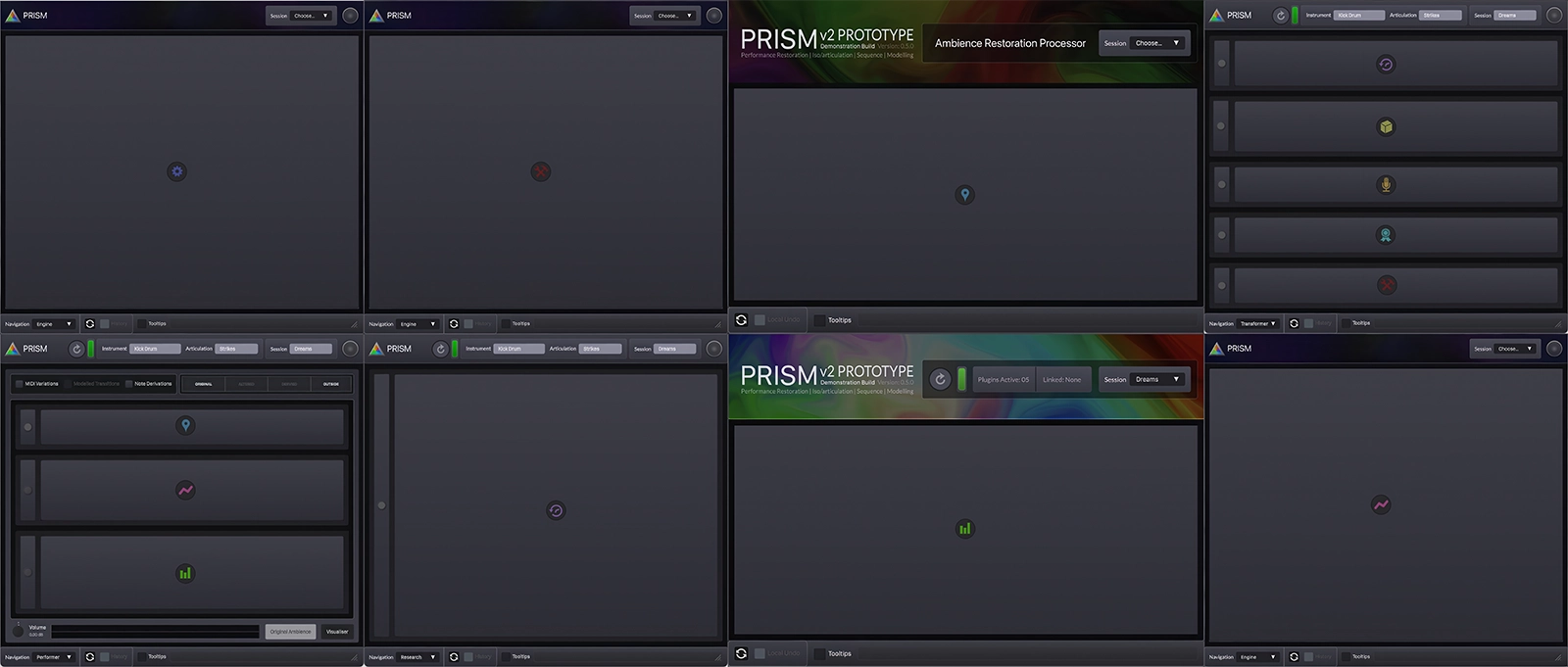This screenshot has width=1568, height=667.
Task: Open the Session Dreams dropdown in the Plugins Active panel
Action: (1158, 379)
